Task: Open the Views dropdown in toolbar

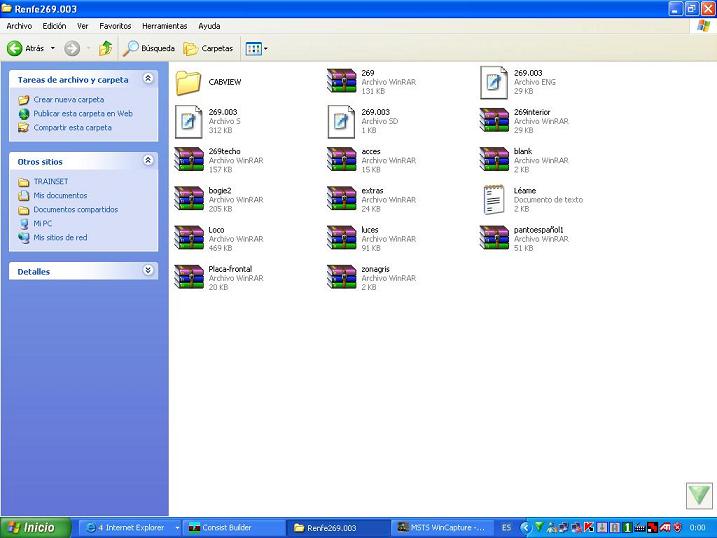Action: point(257,48)
